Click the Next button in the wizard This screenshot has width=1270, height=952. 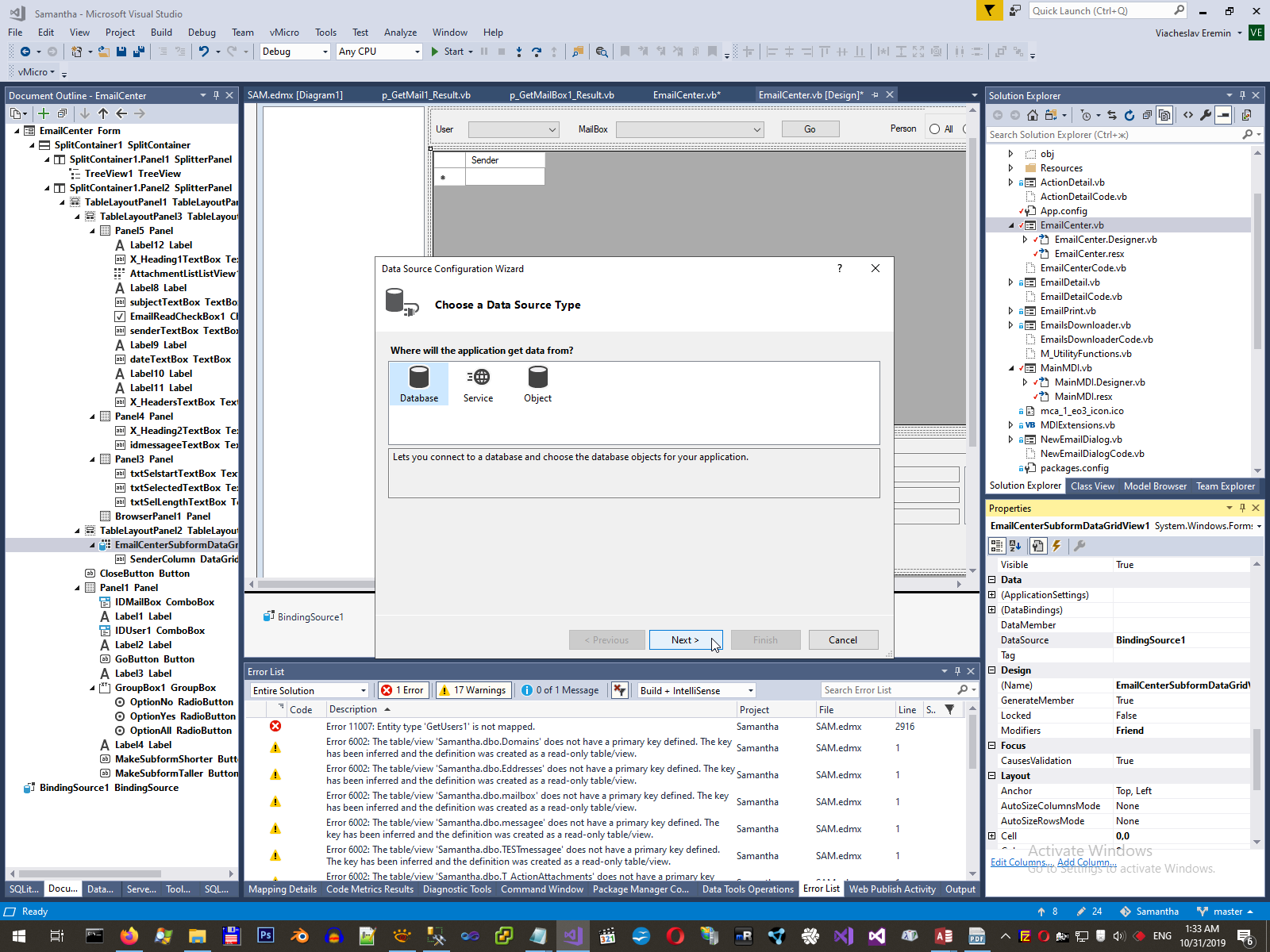click(686, 640)
